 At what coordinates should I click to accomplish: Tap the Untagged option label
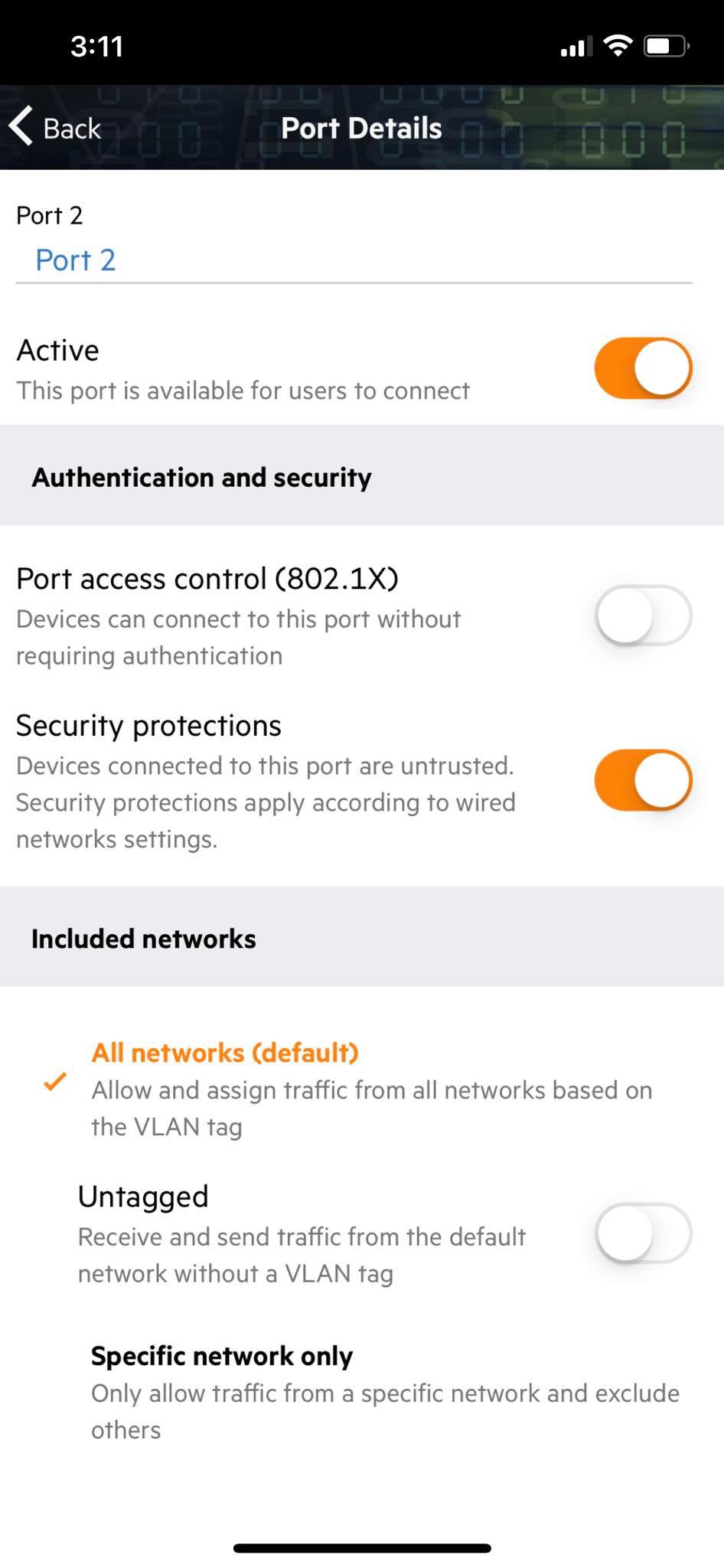coord(143,1197)
